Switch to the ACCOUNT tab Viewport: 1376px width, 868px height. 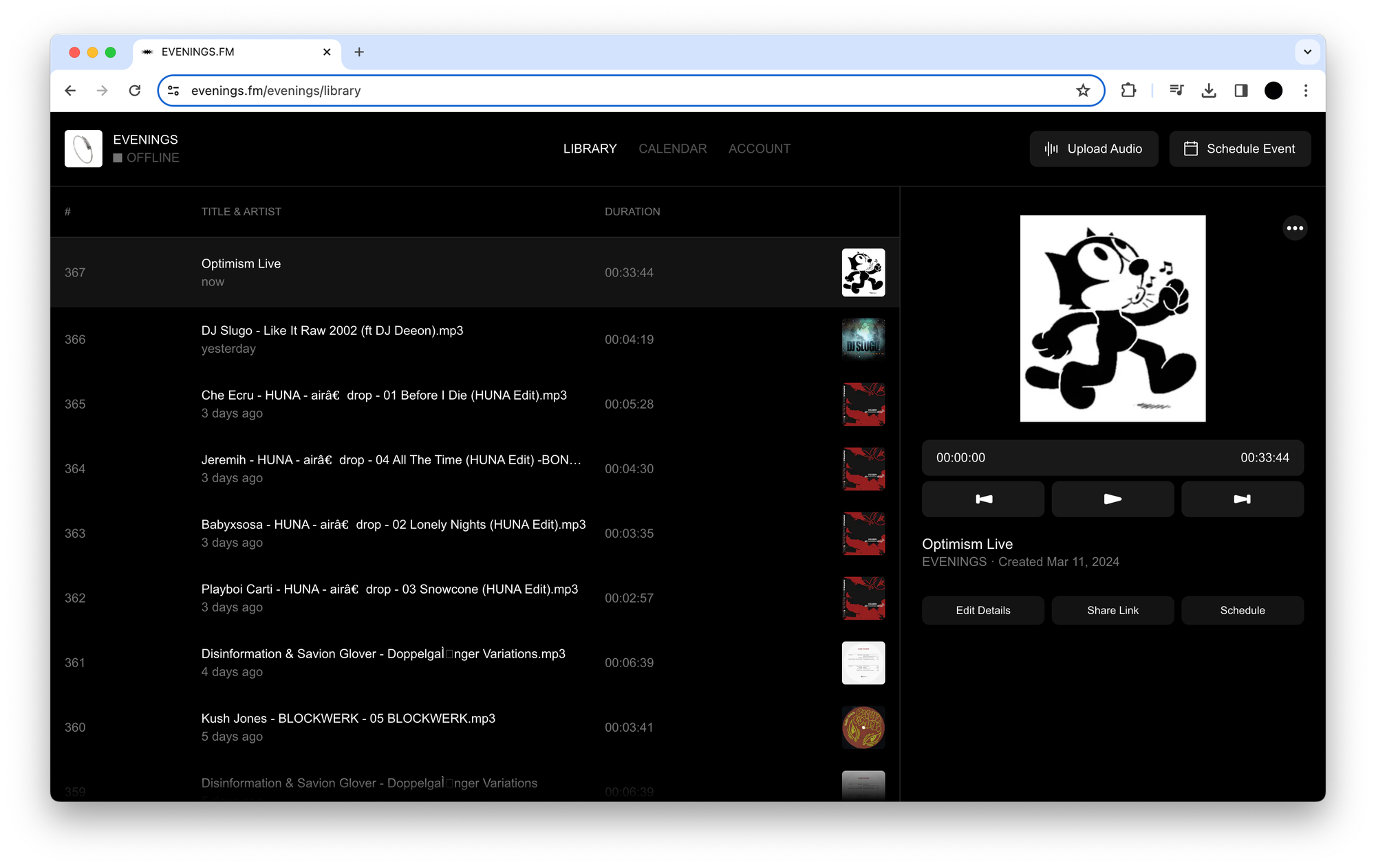coord(759,149)
